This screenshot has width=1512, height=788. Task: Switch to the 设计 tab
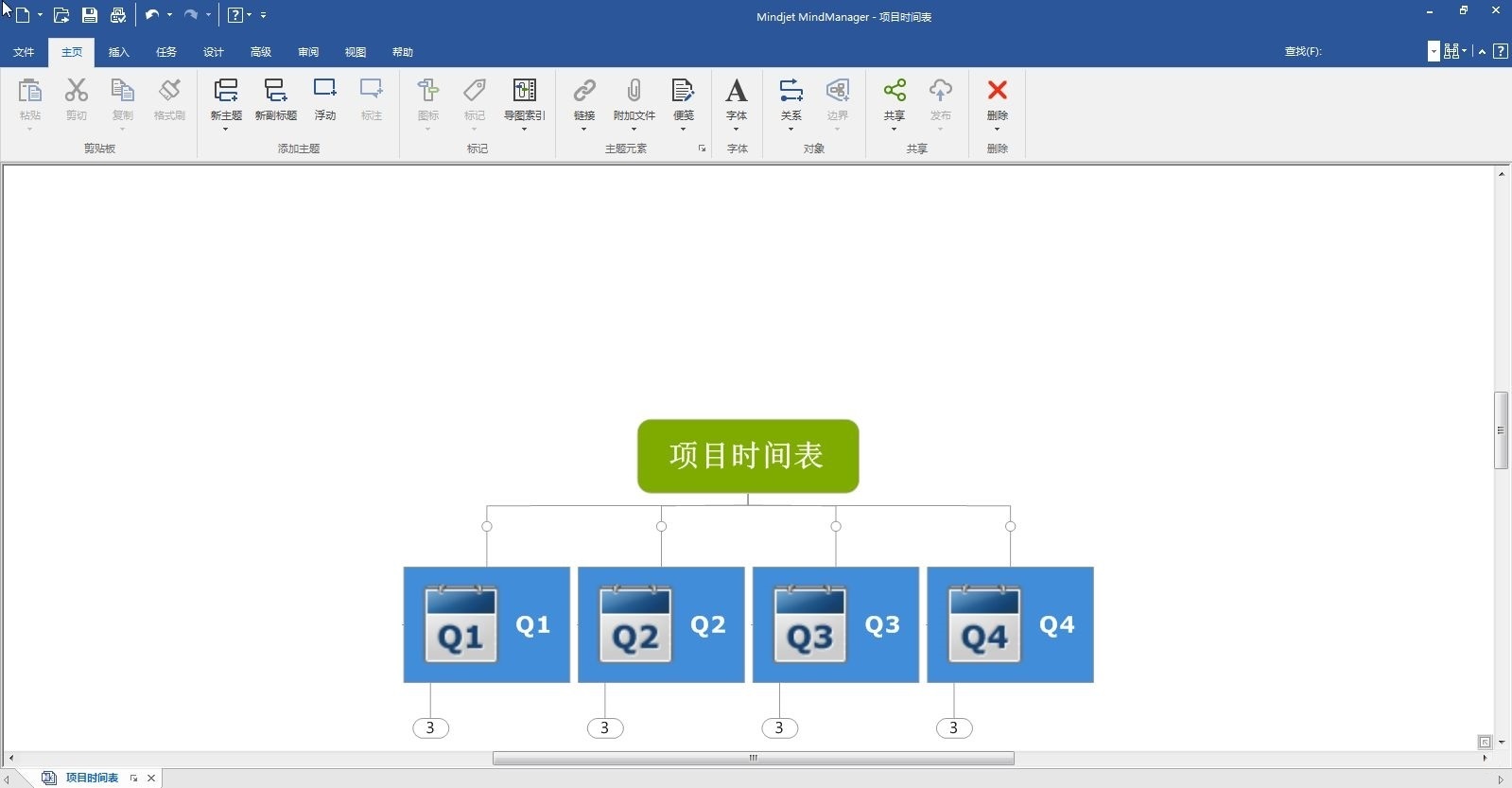click(x=214, y=52)
